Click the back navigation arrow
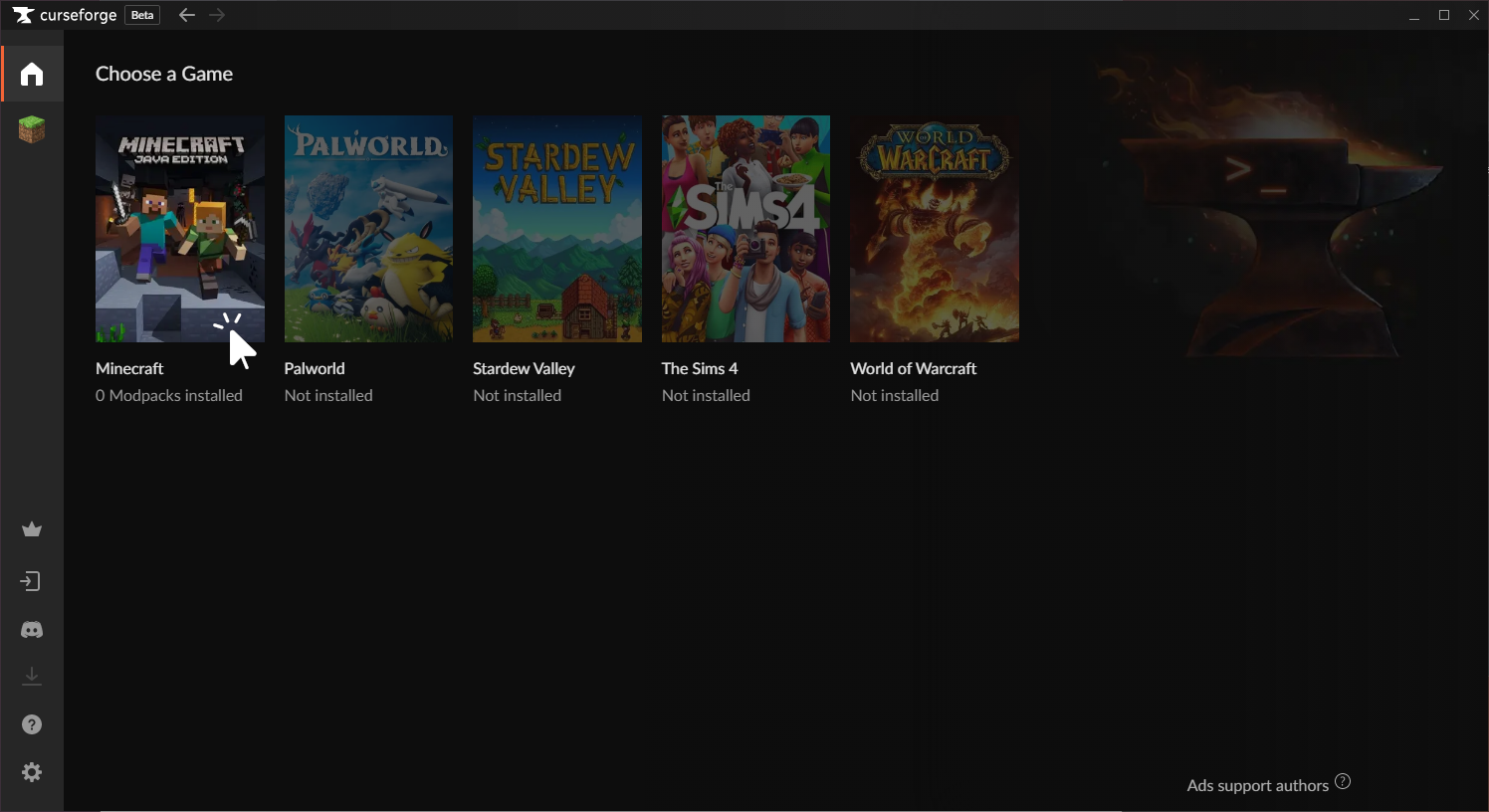Viewport: 1489px width, 812px height. pyautogui.click(x=186, y=15)
